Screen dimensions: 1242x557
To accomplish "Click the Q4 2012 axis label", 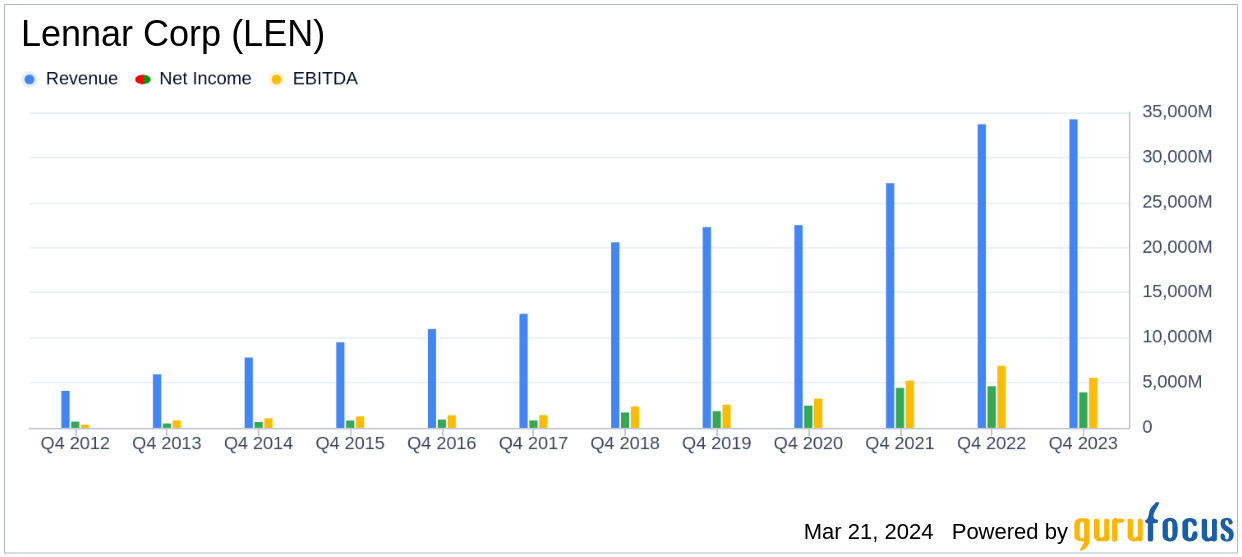I will (x=75, y=443).
